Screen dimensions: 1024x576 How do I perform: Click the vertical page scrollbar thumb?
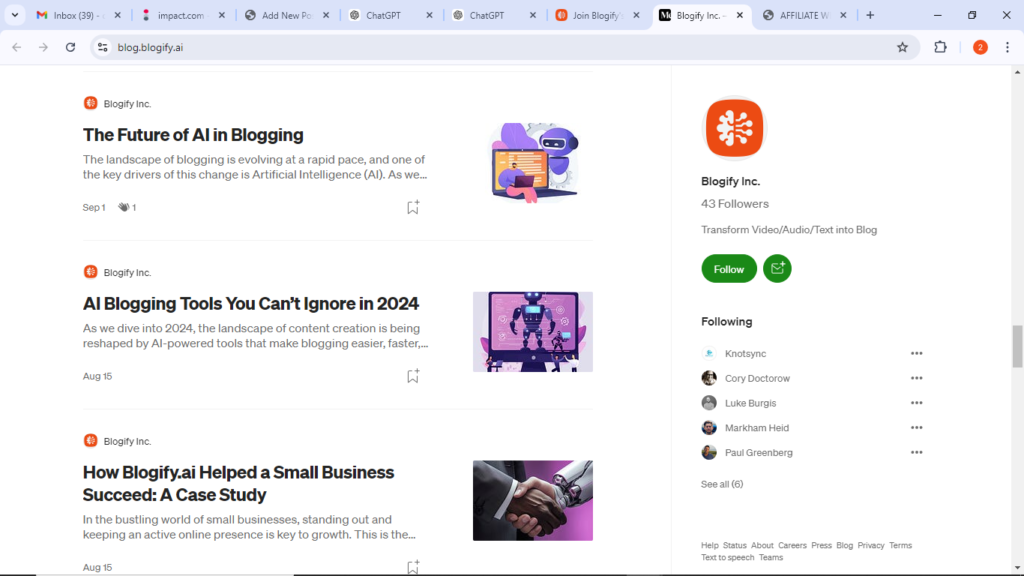[1017, 346]
